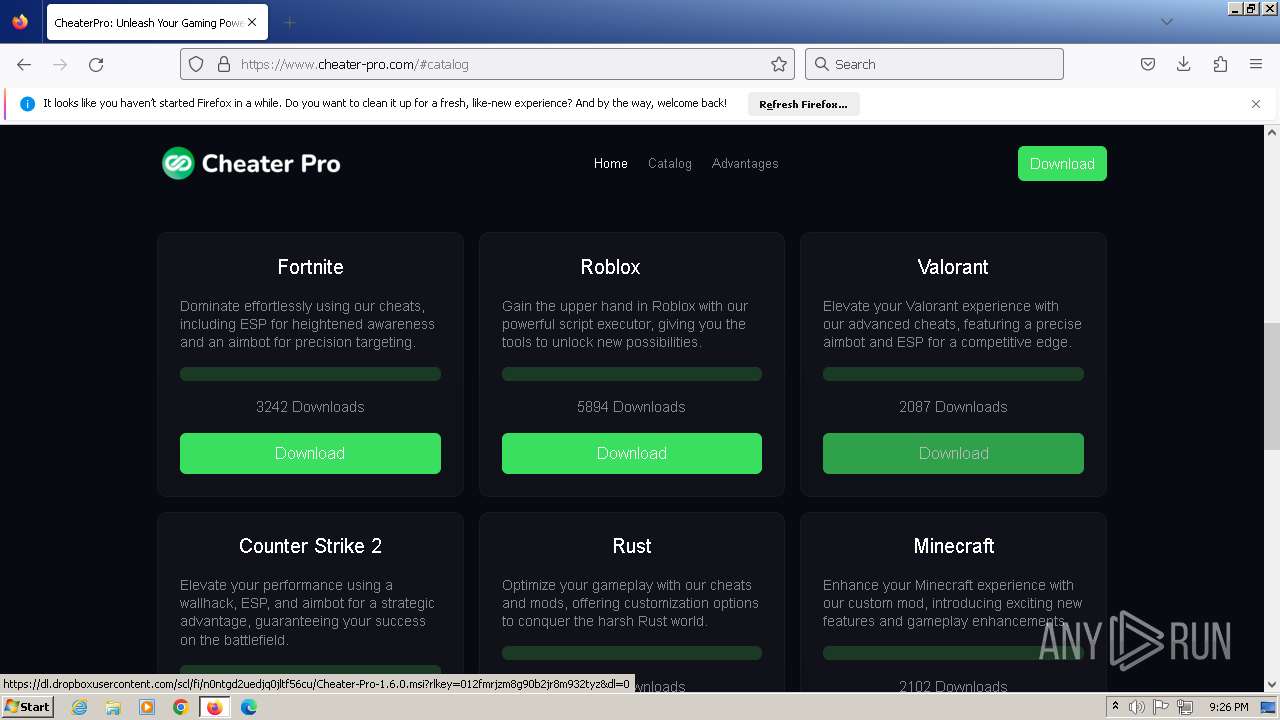Click the header Download button

1062,164
